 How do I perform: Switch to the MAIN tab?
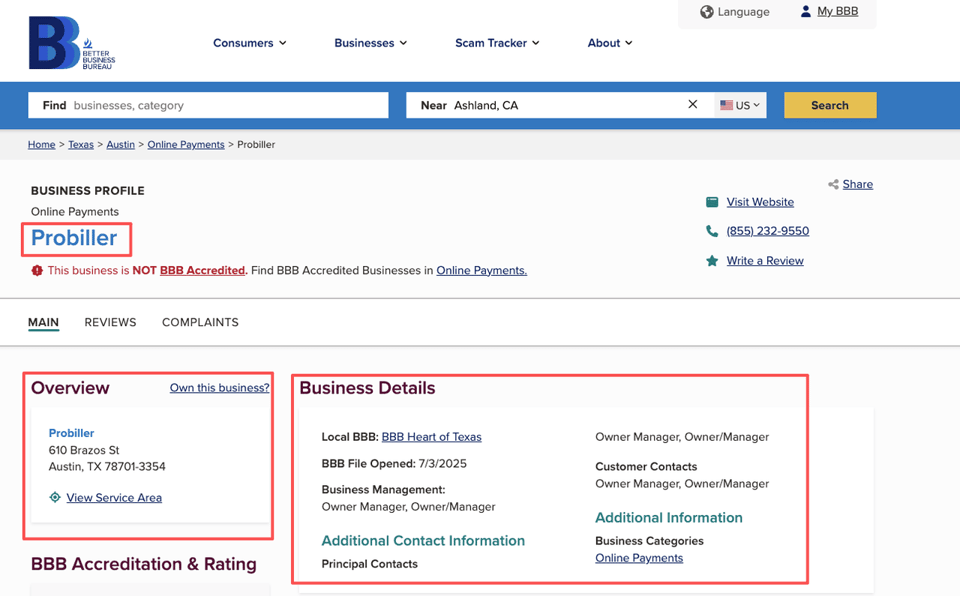point(43,322)
